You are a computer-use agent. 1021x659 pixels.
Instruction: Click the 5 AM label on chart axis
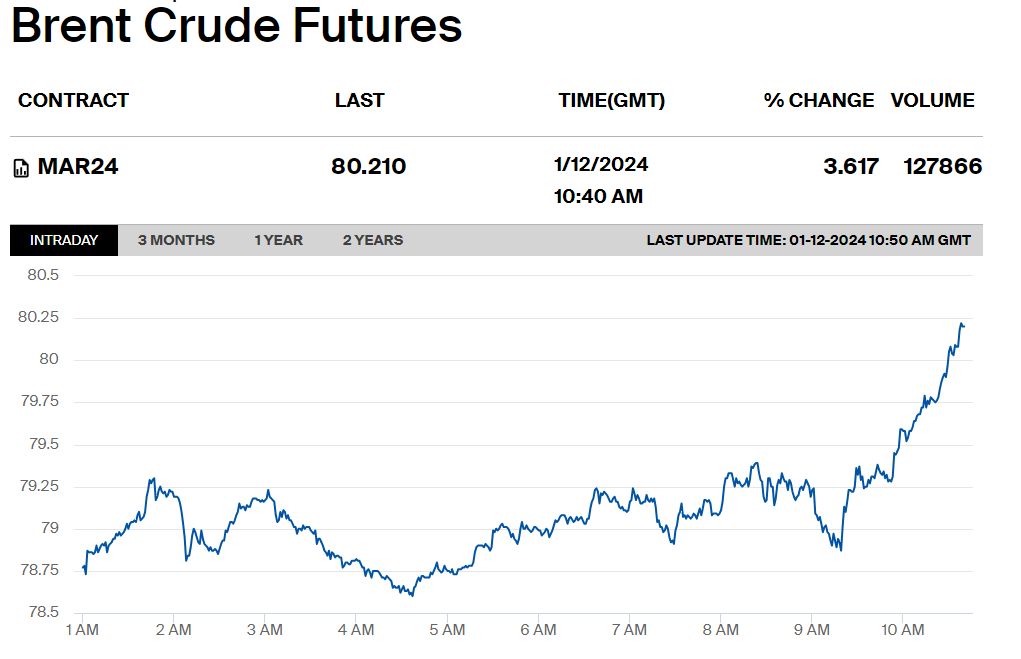447,630
